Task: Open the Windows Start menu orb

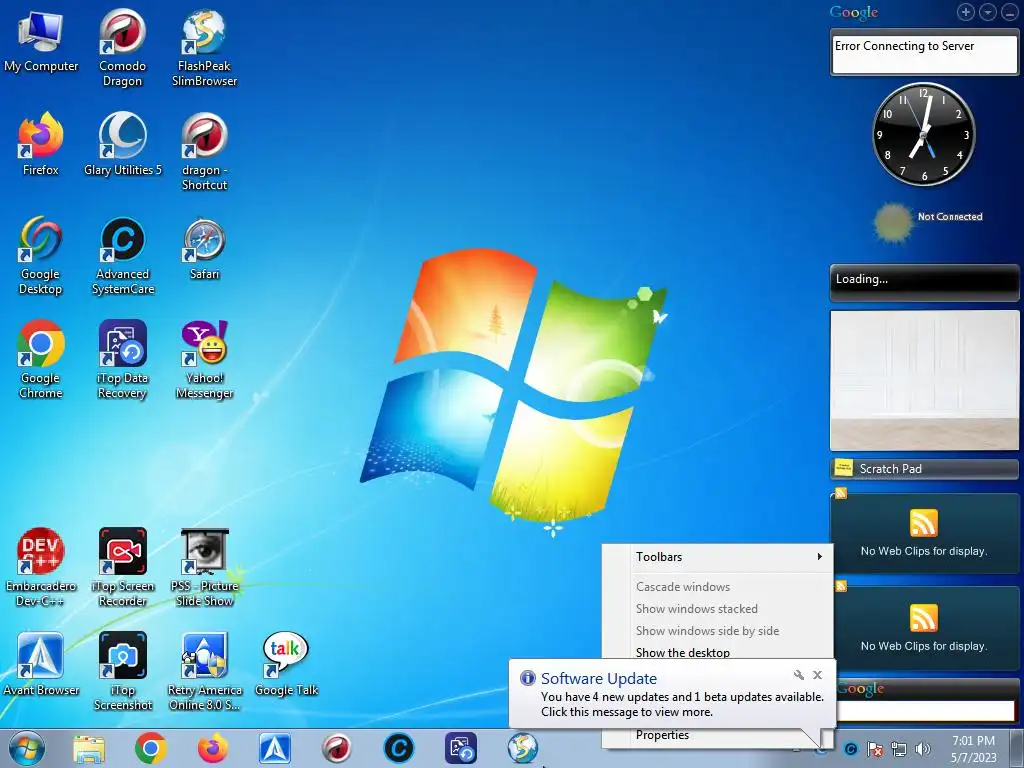Action: 27,748
